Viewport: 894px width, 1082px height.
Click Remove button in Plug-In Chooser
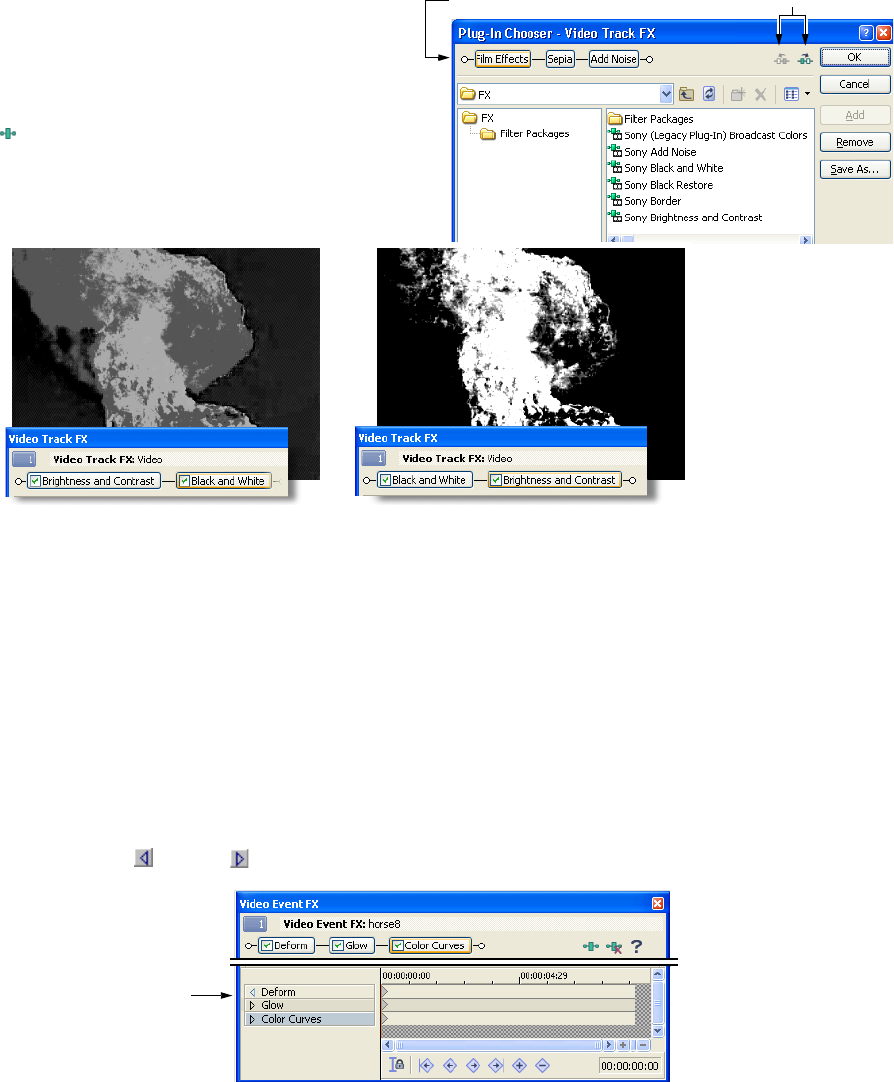(x=855, y=142)
